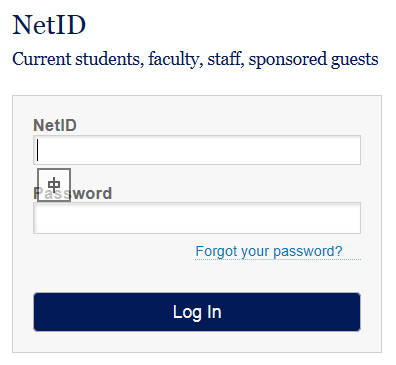The height and width of the screenshot is (365, 396).
Task: Click the Current students subtitle text
Action: tap(195, 59)
